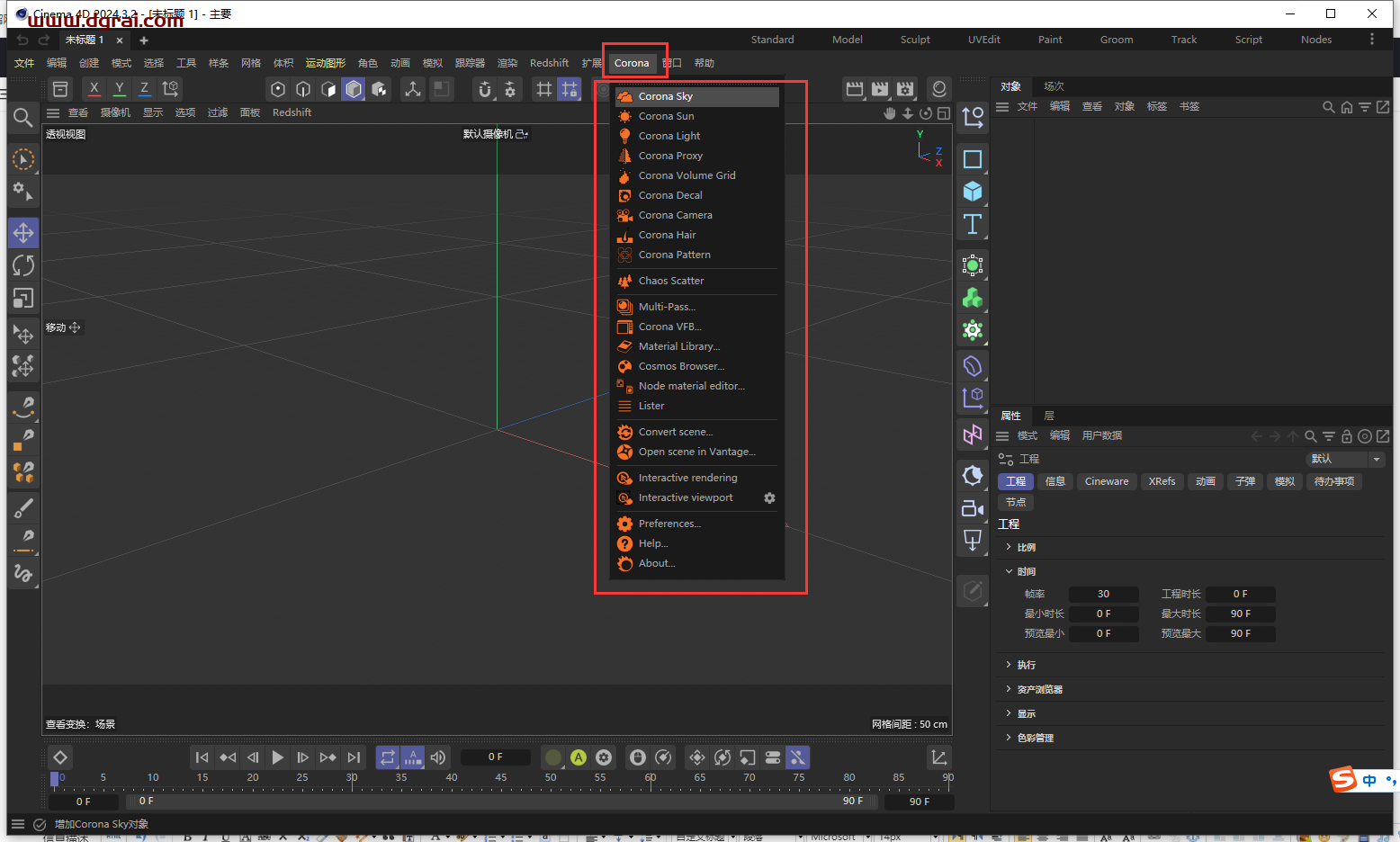Screen dimensions: 1400x842
Task: Open viewport 摄像机 menu
Action: click(x=115, y=112)
